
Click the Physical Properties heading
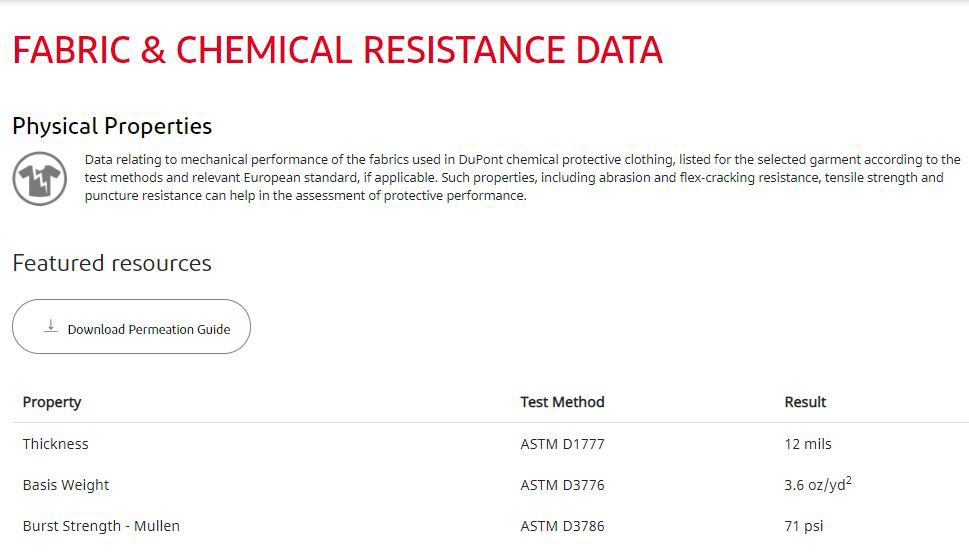point(112,127)
